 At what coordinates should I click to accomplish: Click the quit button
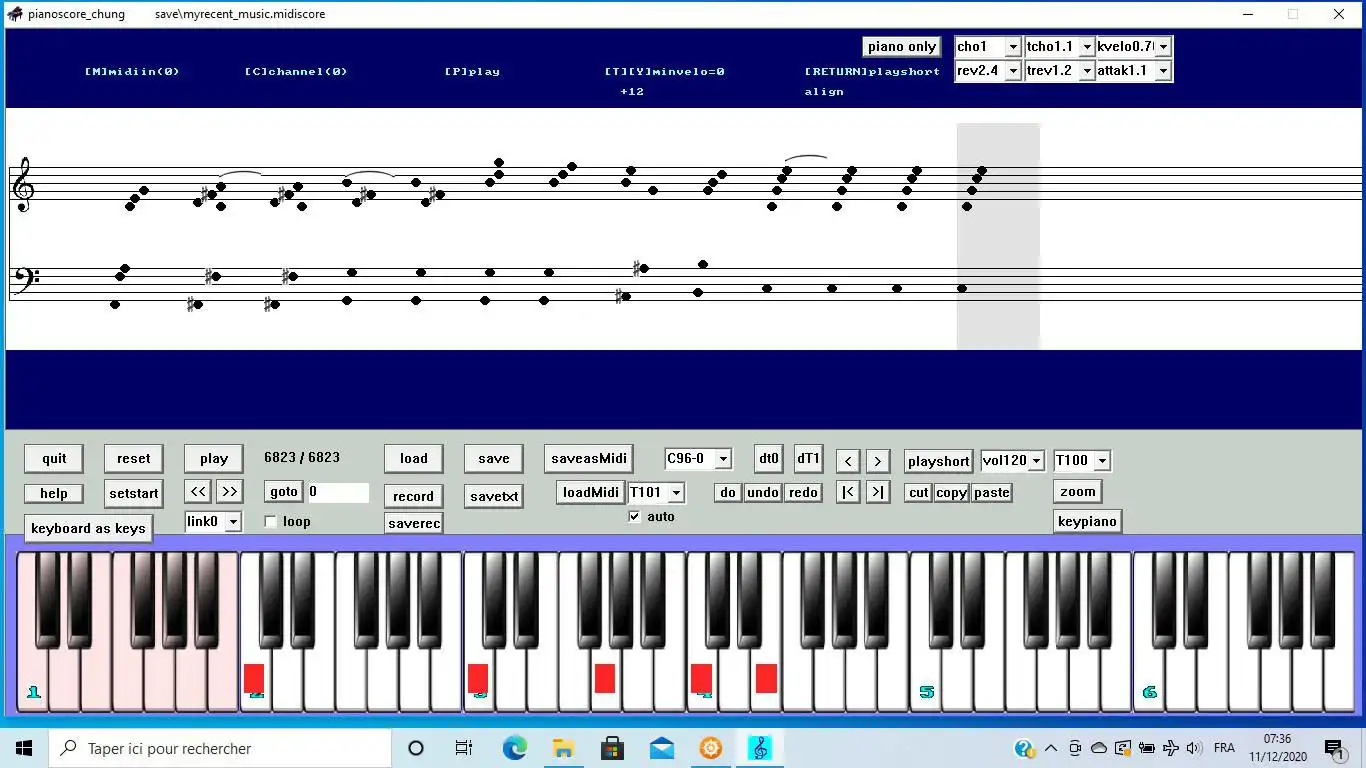coord(54,459)
